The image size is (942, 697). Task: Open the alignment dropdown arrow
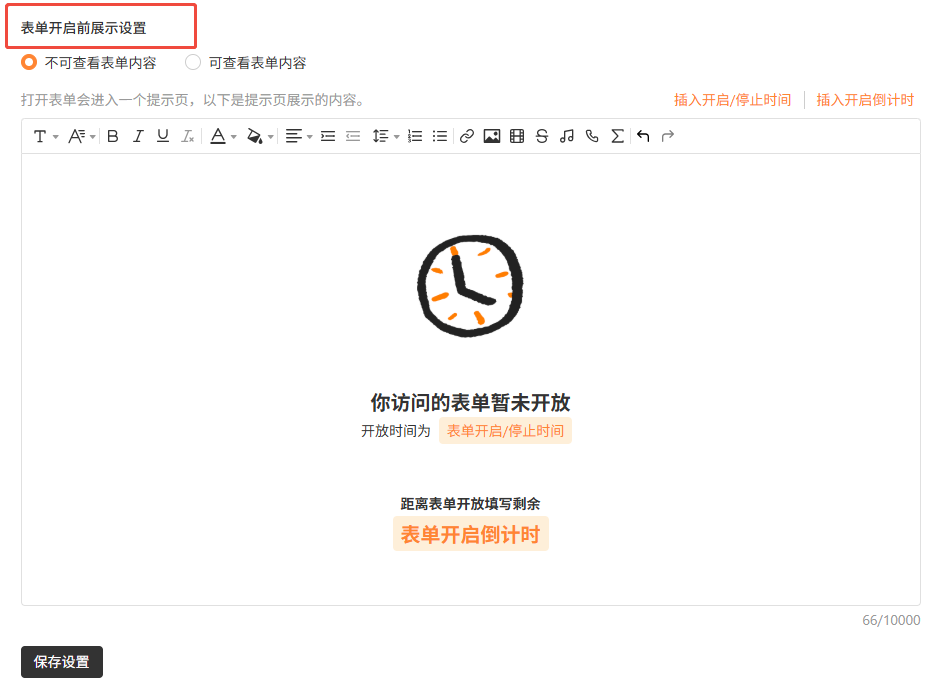coord(309,137)
